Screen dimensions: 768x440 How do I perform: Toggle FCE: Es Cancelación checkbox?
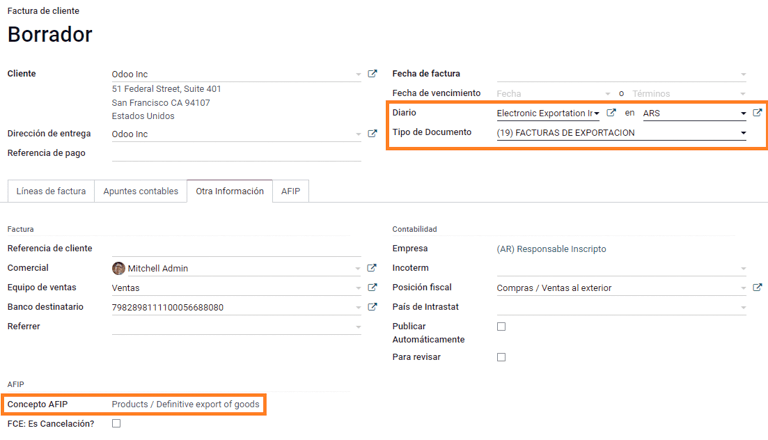click(116, 424)
